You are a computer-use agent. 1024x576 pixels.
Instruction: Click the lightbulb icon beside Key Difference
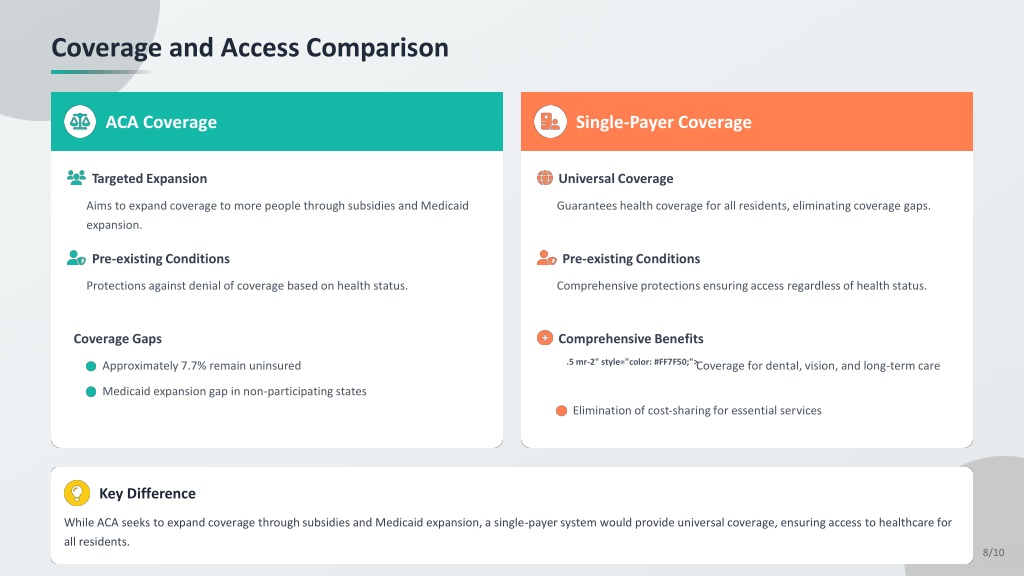coord(77,493)
